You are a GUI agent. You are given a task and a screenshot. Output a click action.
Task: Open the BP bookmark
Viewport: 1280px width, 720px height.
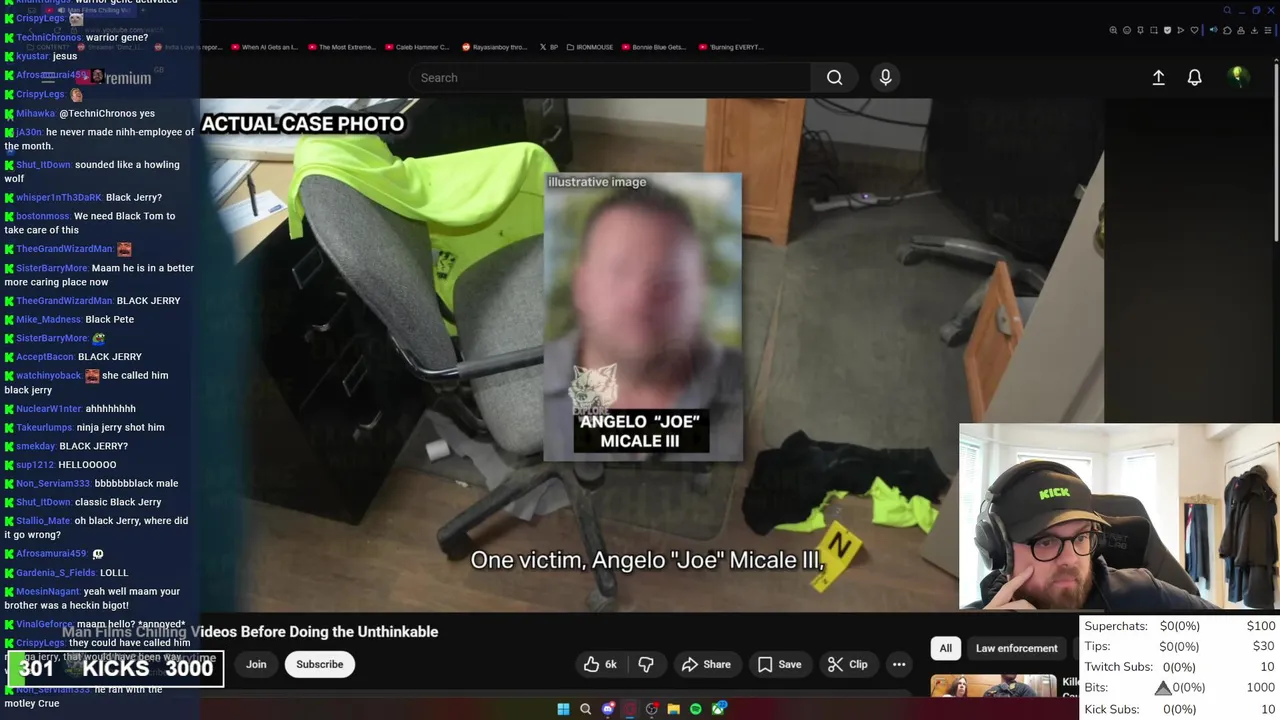(548, 47)
